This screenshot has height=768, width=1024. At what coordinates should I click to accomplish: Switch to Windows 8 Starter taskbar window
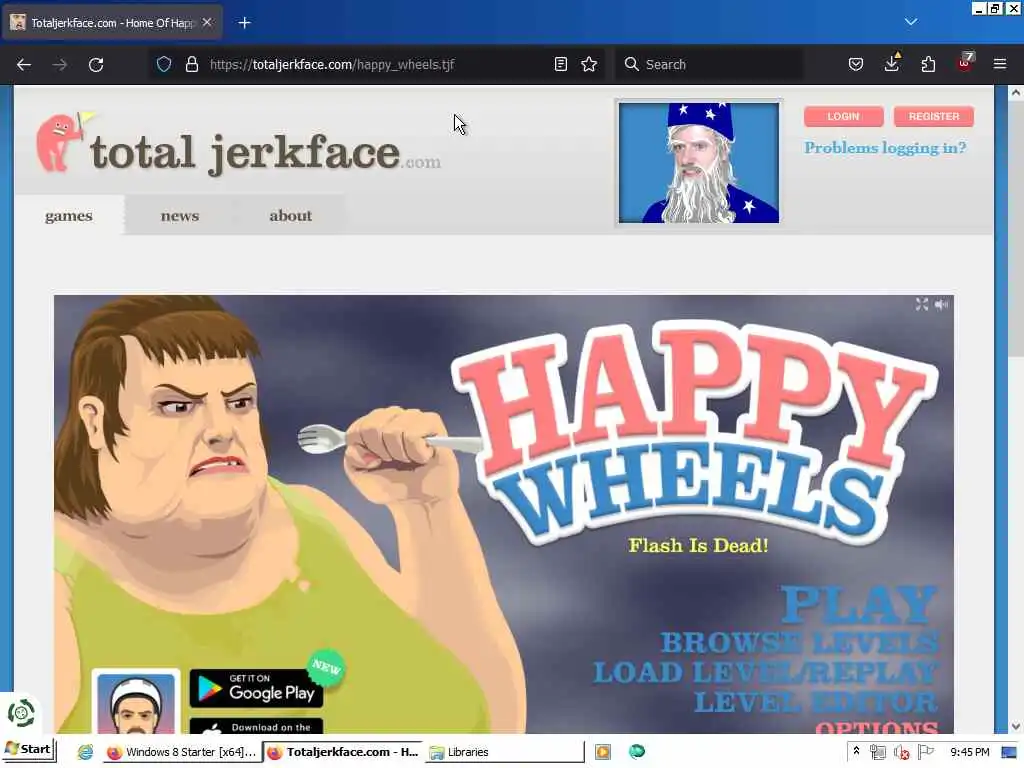182,752
